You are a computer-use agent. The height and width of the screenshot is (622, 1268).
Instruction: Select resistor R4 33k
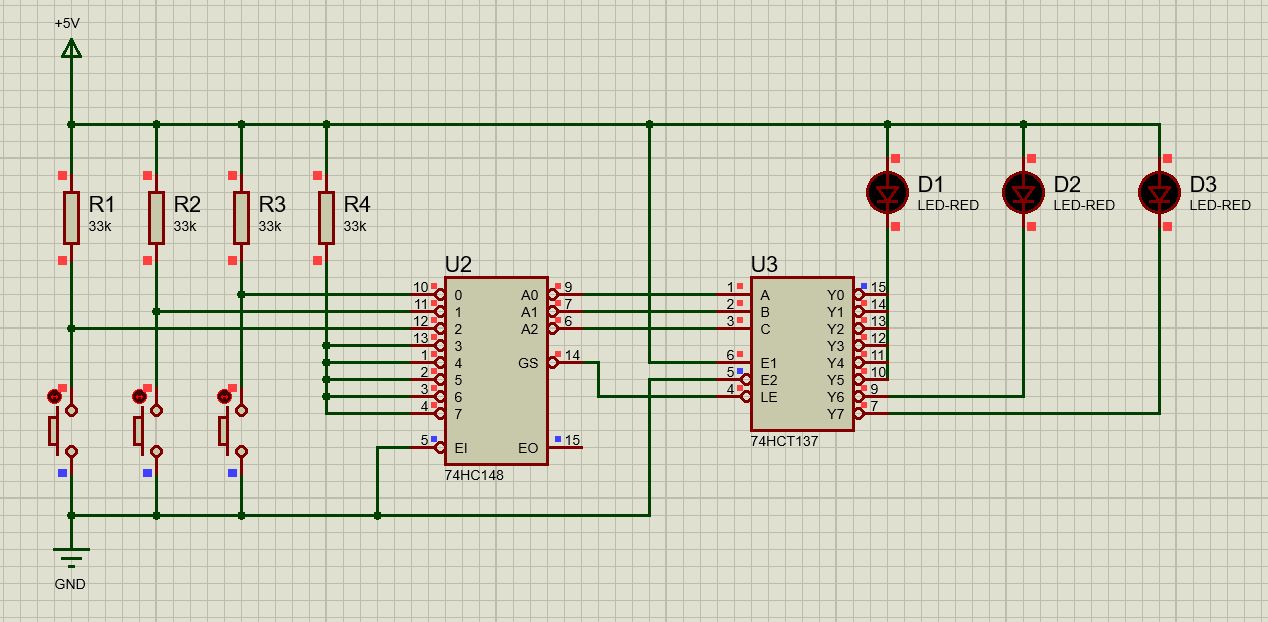click(326, 218)
